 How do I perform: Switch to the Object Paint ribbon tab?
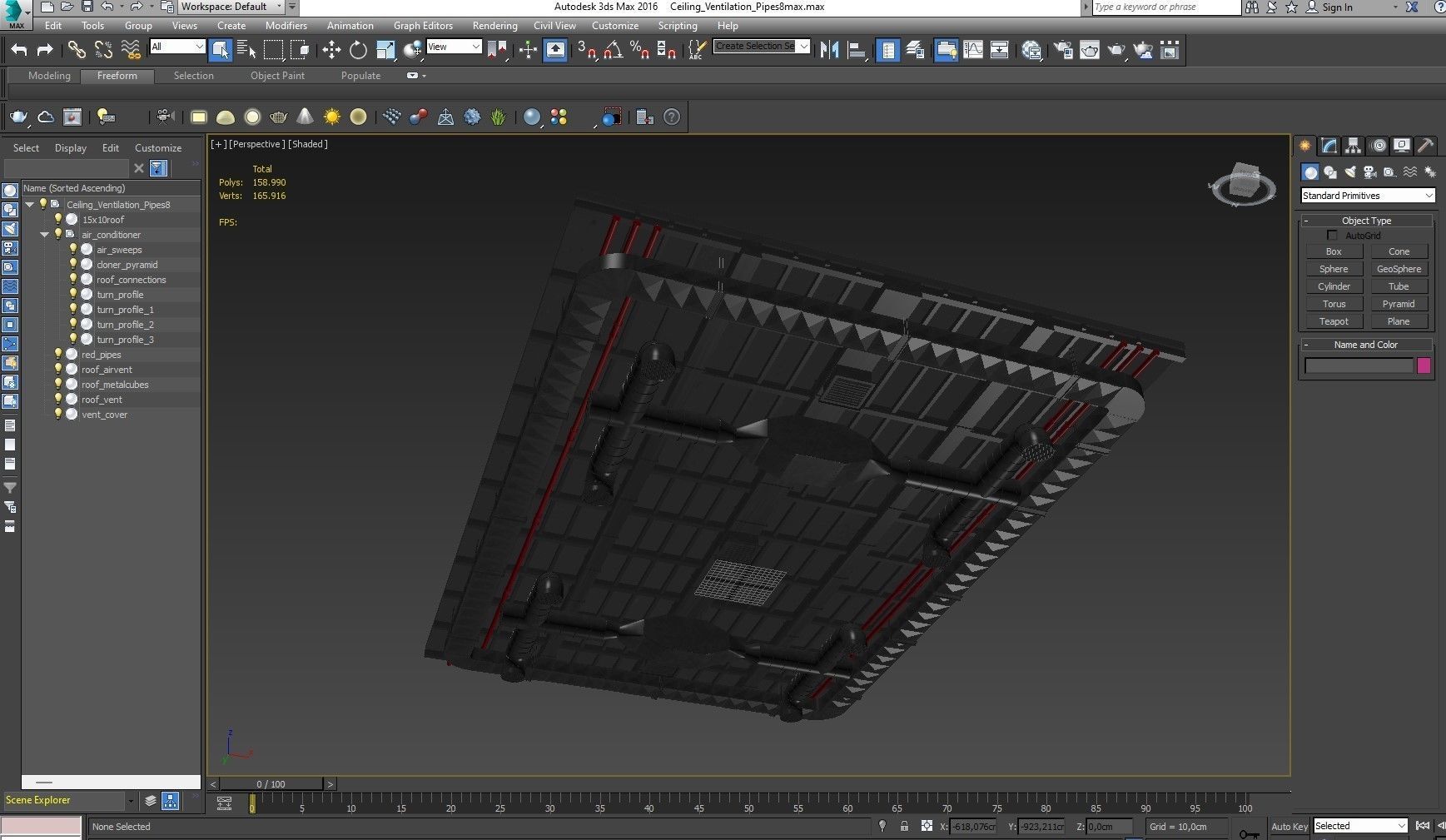click(277, 76)
